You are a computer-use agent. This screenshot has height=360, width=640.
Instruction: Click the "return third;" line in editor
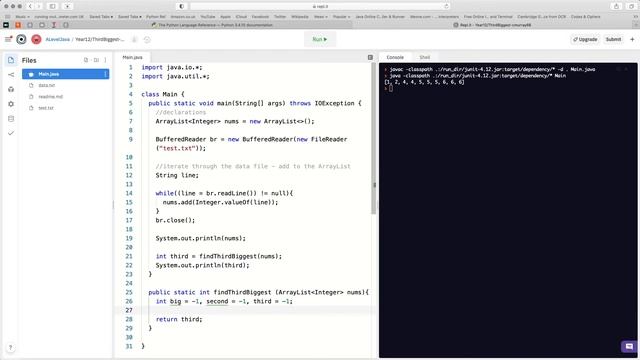pyautogui.click(x=179, y=319)
